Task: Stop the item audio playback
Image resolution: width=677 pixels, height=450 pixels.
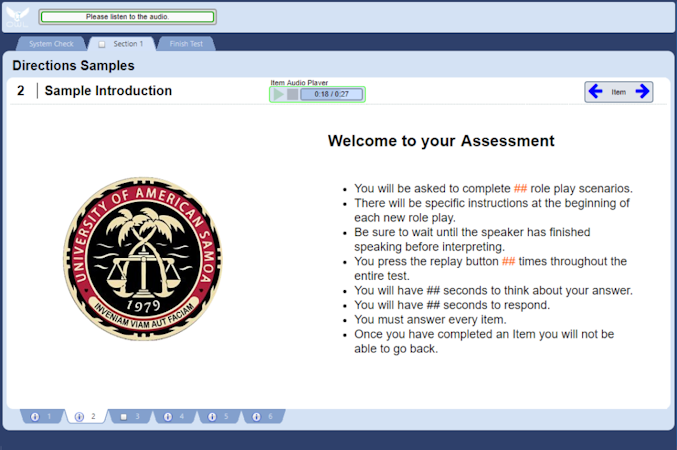Action: coord(292,94)
